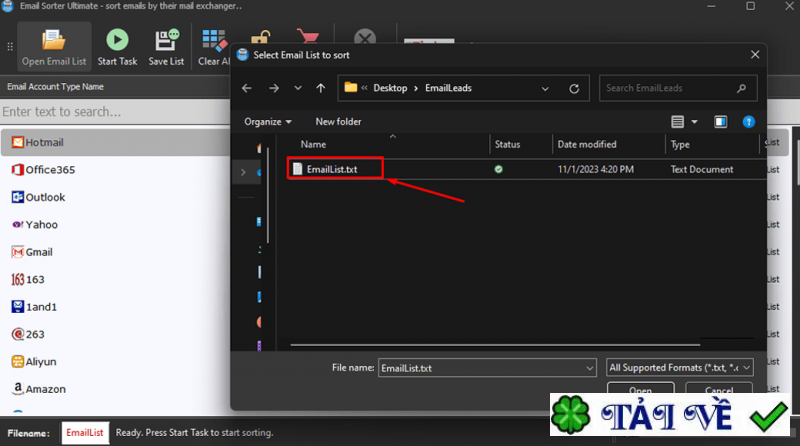Open the dialog Help icon

click(x=748, y=121)
